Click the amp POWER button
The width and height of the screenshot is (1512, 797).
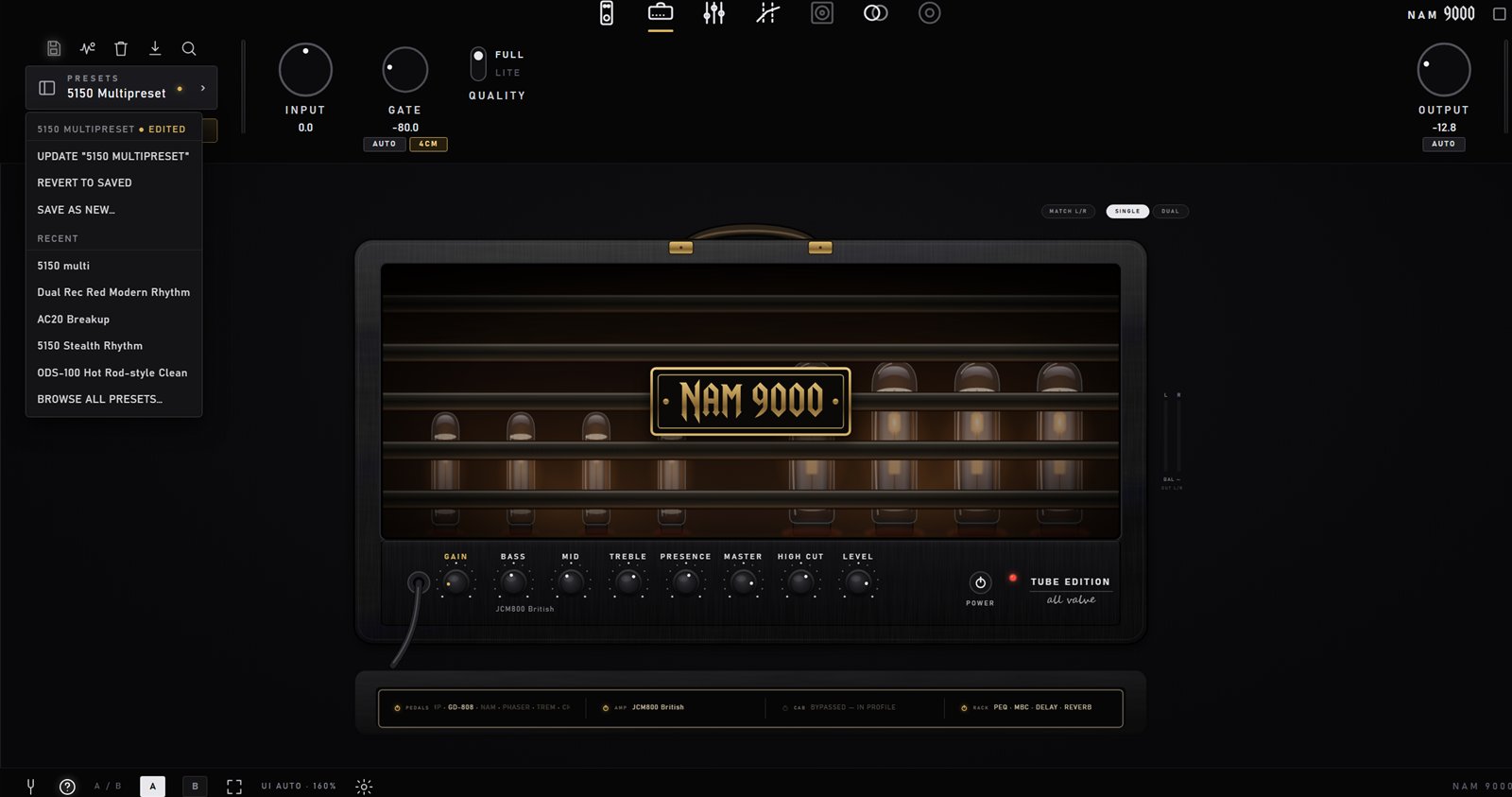tap(980, 582)
